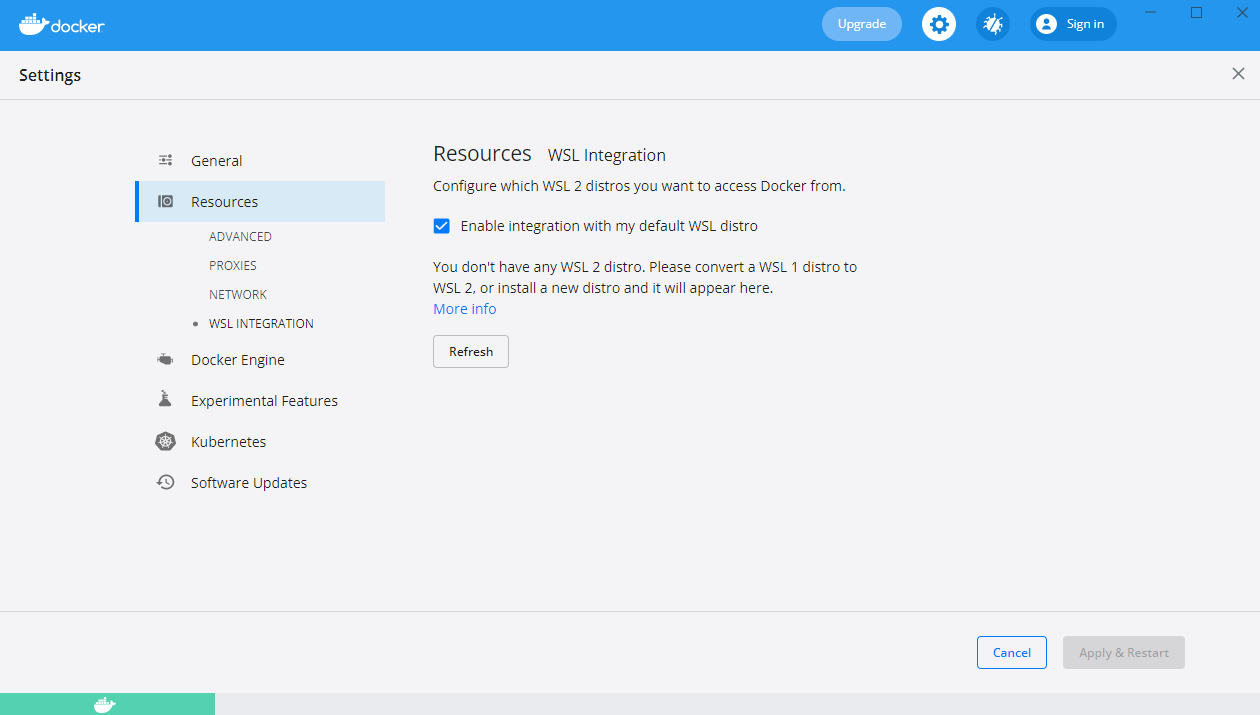Image resolution: width=1260 pixels, height=715 pixels.
Task: Click the Experimental Features flask icon
Action: 166,400
